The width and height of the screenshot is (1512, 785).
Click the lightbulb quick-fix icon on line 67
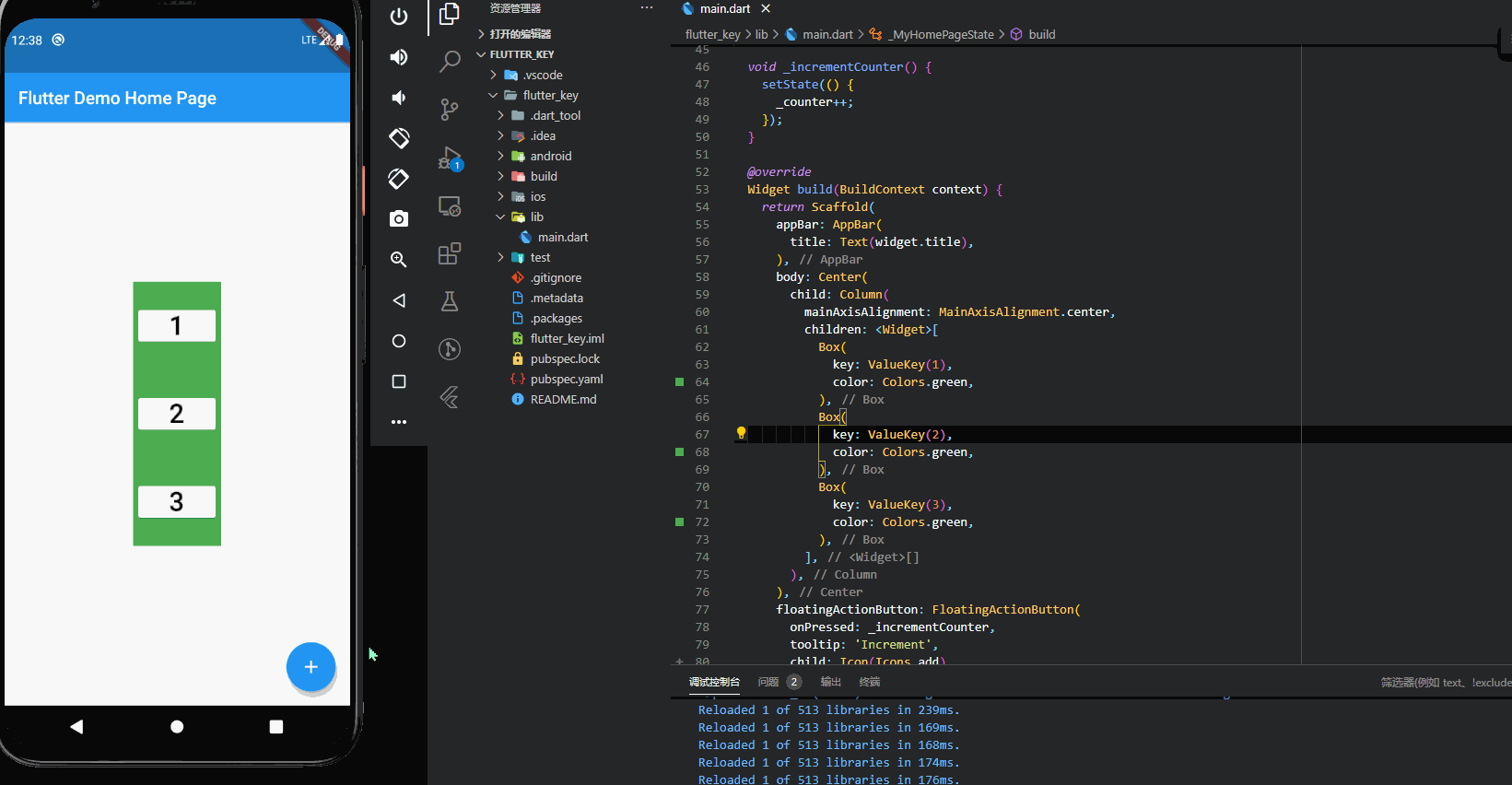[741, 433]
